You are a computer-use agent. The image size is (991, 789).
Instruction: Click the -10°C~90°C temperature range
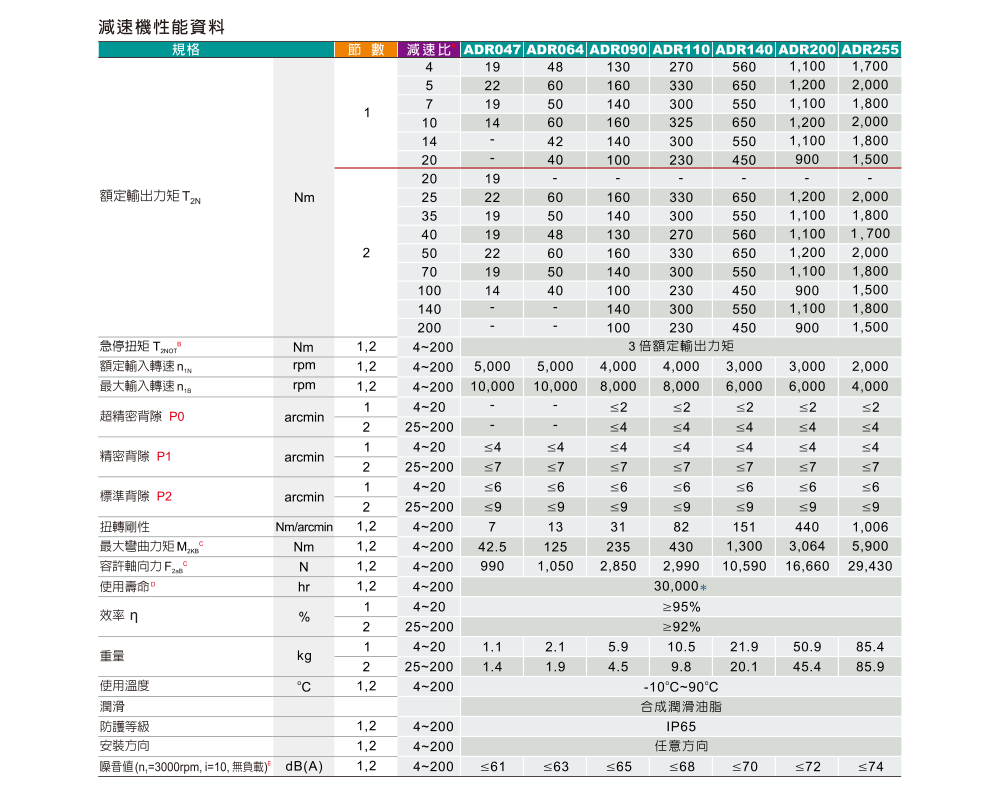point(680,687)
